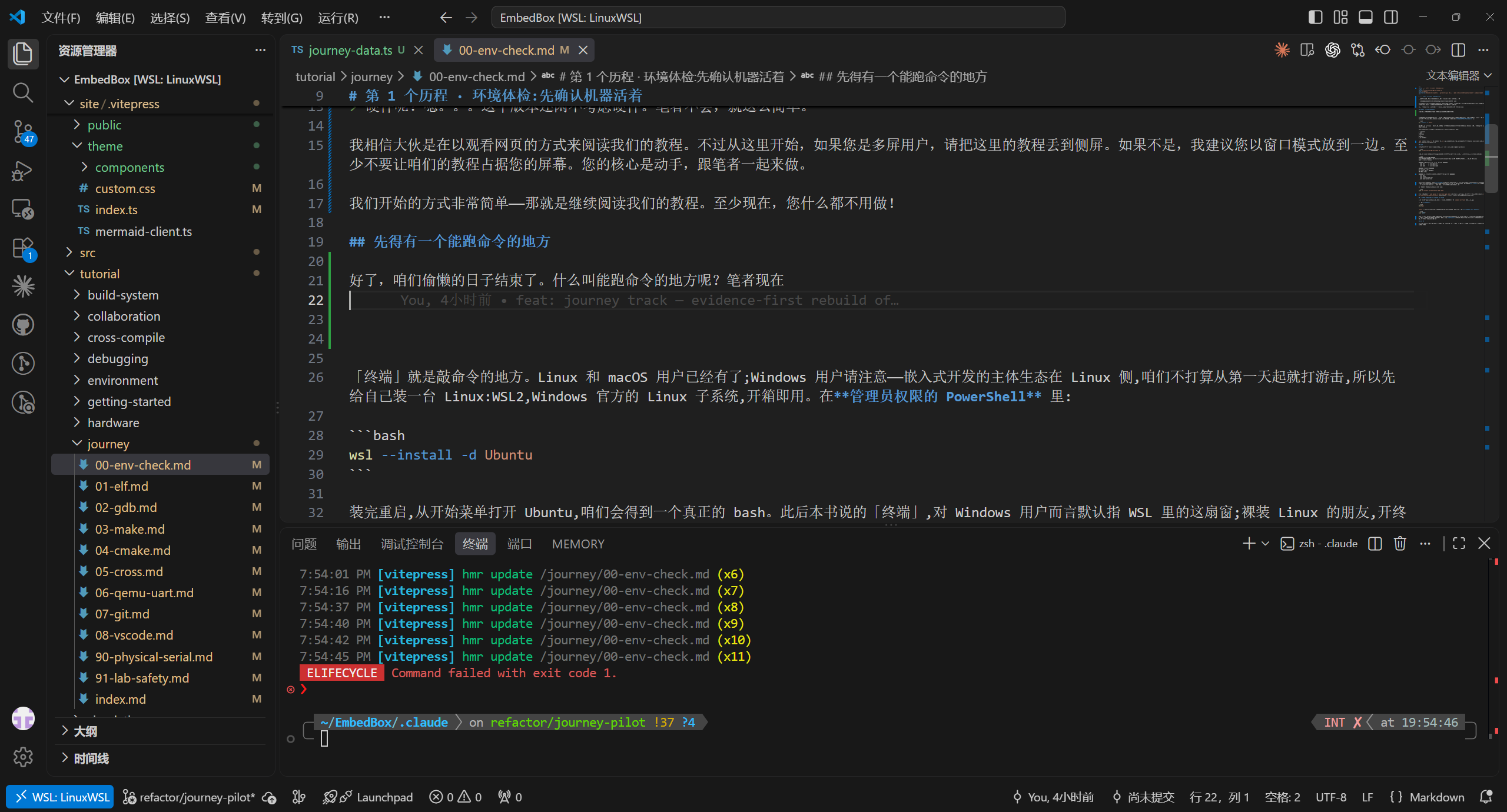The height and width of the screenshot is (812, 1507).
Task: Open custom.css in the file tree
Action: click(159, 188)
